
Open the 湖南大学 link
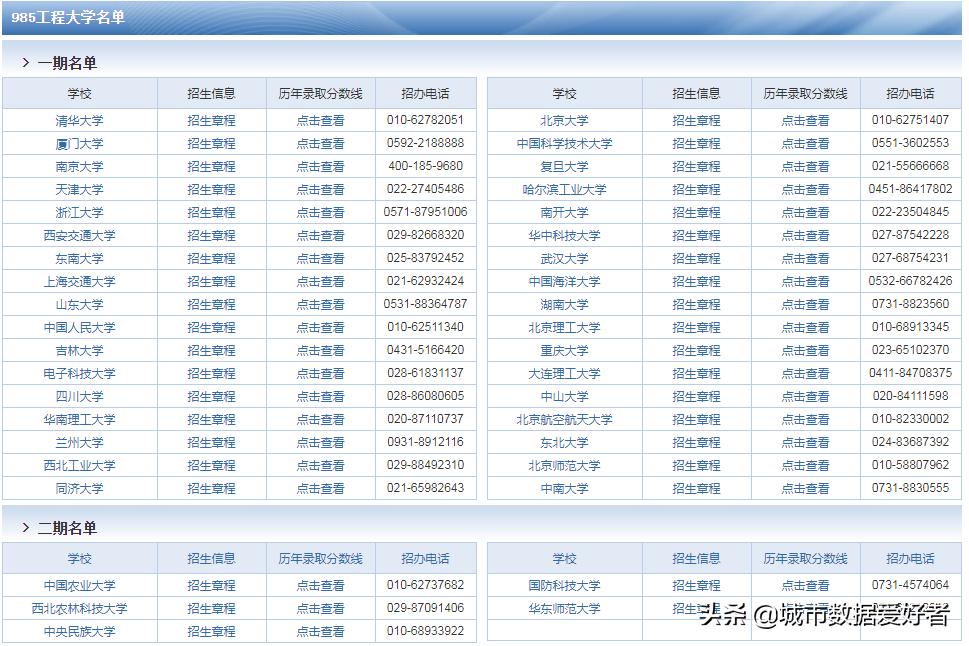coord(565,304)
